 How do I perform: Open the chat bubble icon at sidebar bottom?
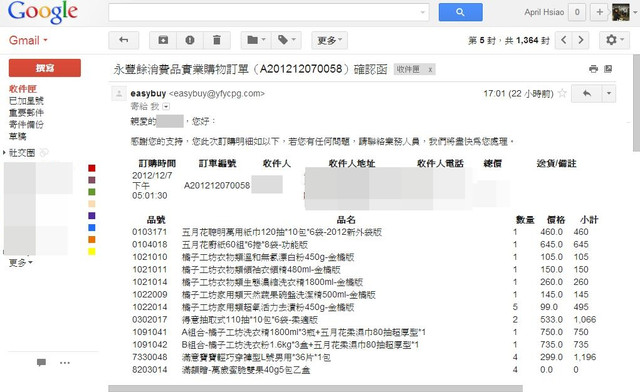[41, 363]
